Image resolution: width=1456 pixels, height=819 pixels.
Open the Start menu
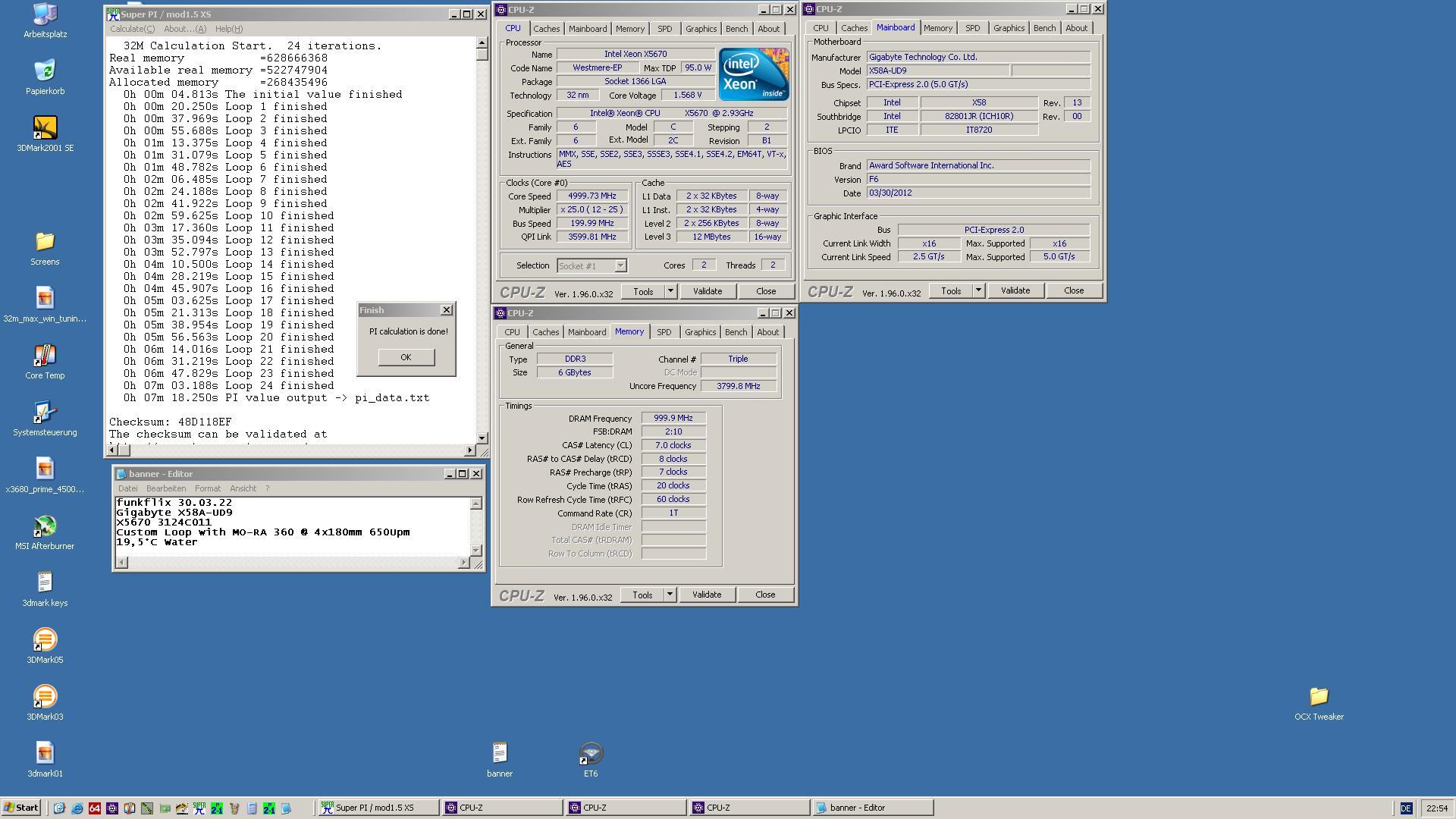pos(21,808)
